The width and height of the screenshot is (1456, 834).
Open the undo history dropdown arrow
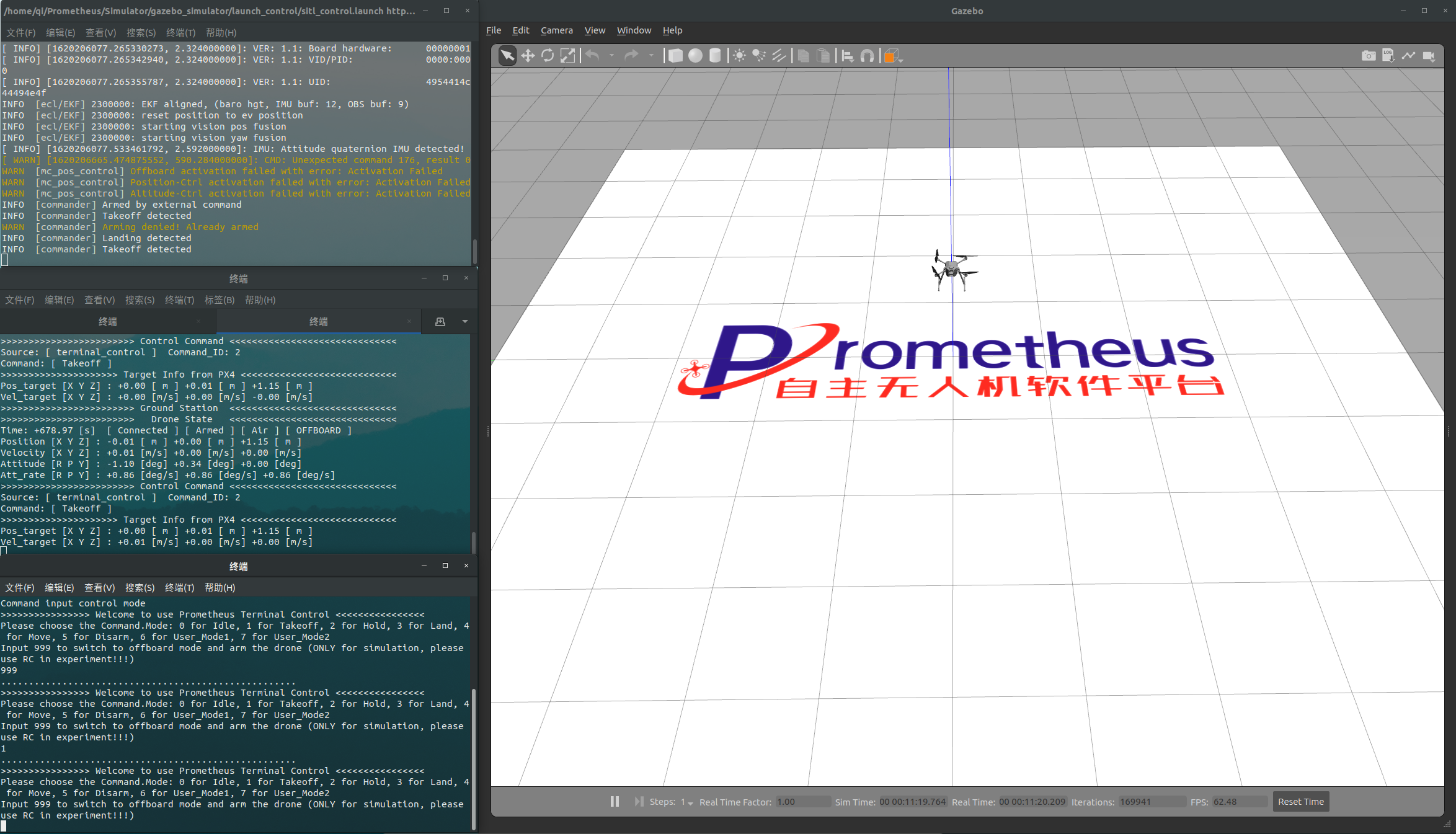[611, 56]
